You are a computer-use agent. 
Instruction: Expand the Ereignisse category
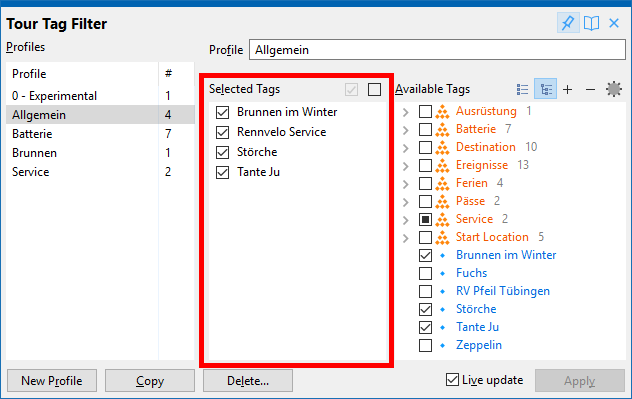(x=406, y=166)
